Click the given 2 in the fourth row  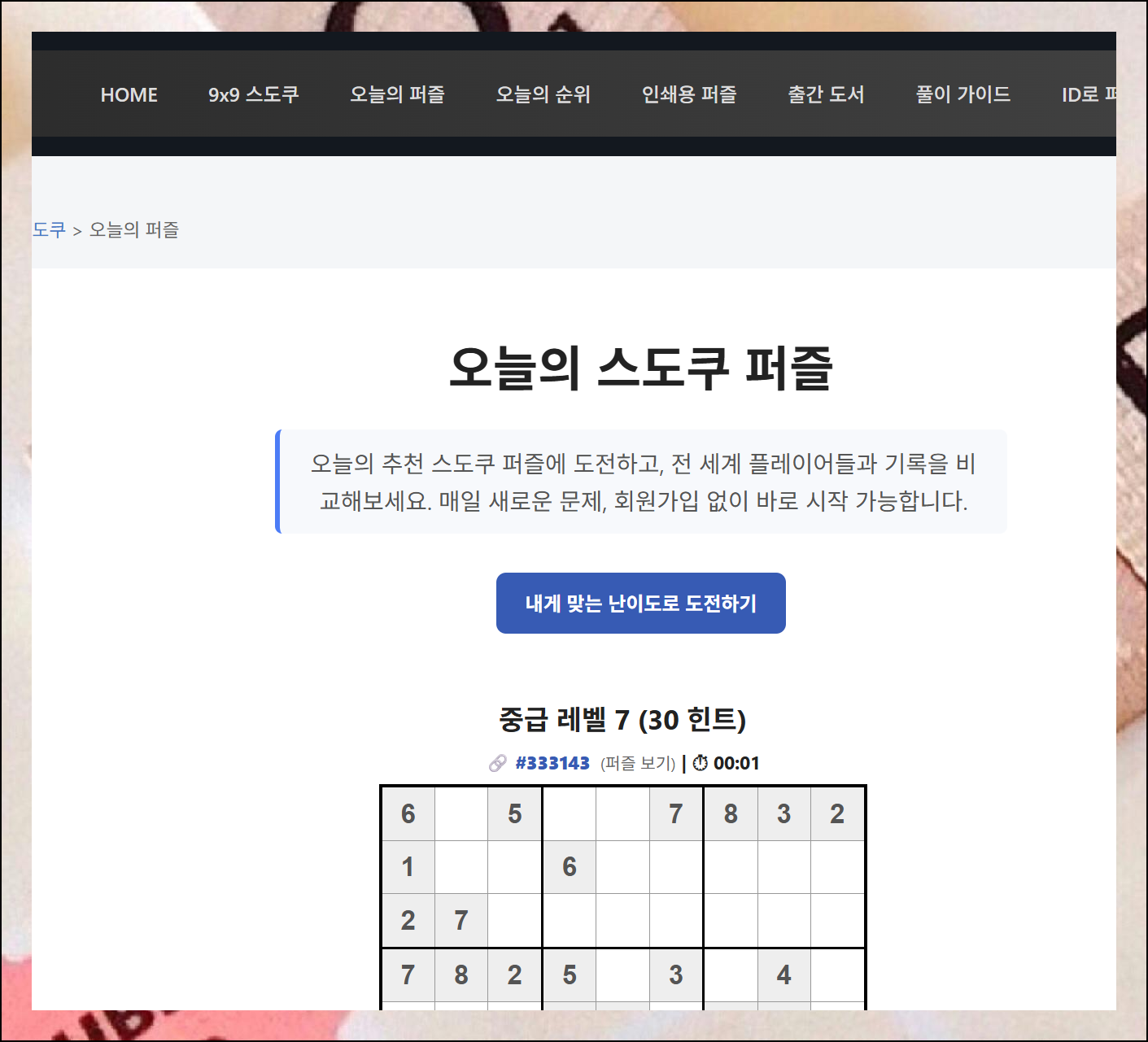515,975
